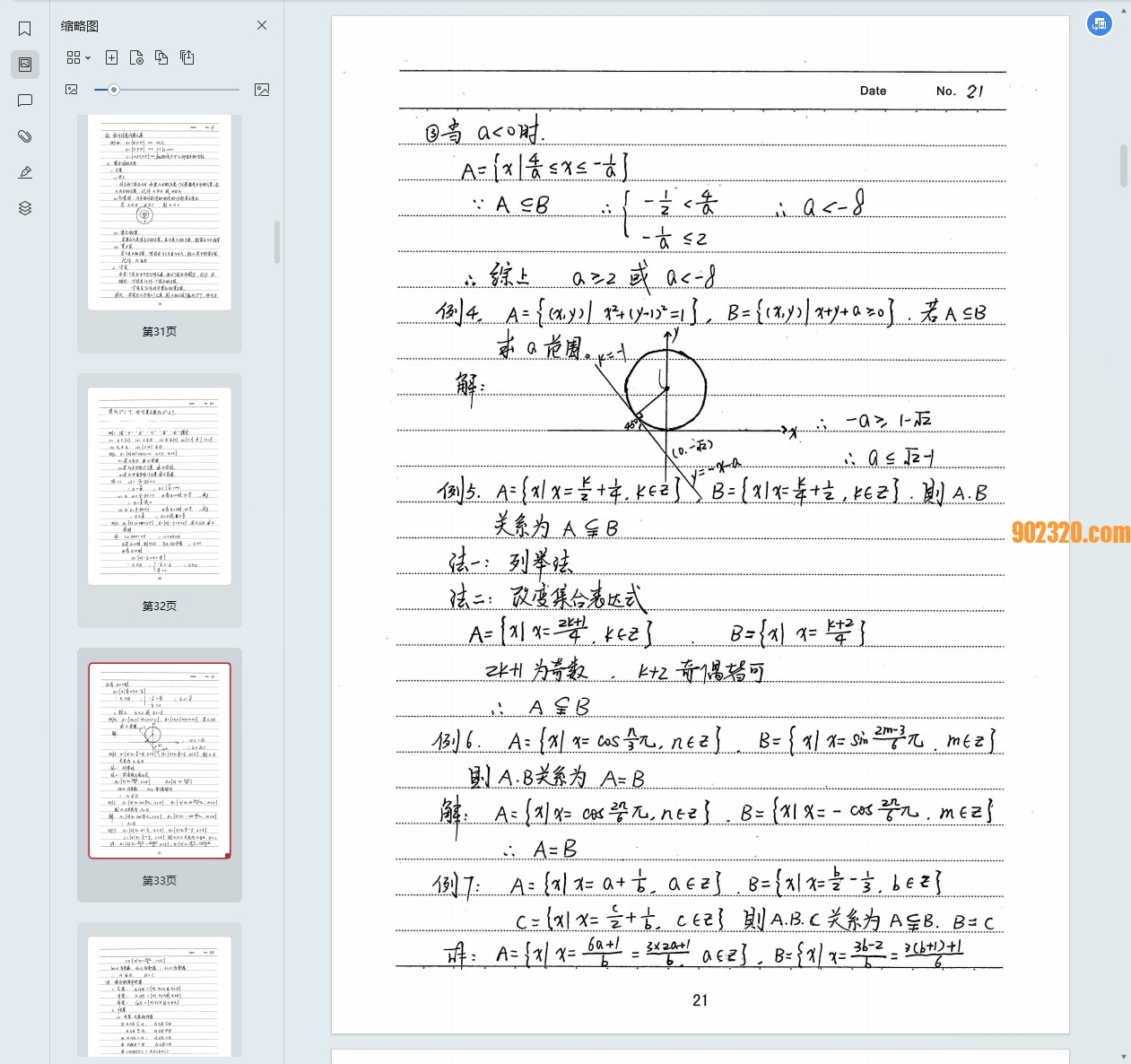Viewport: 1131px width, 1064px height.
Task: Shrink thumbnails with small image icon
Action: point(72,90)
